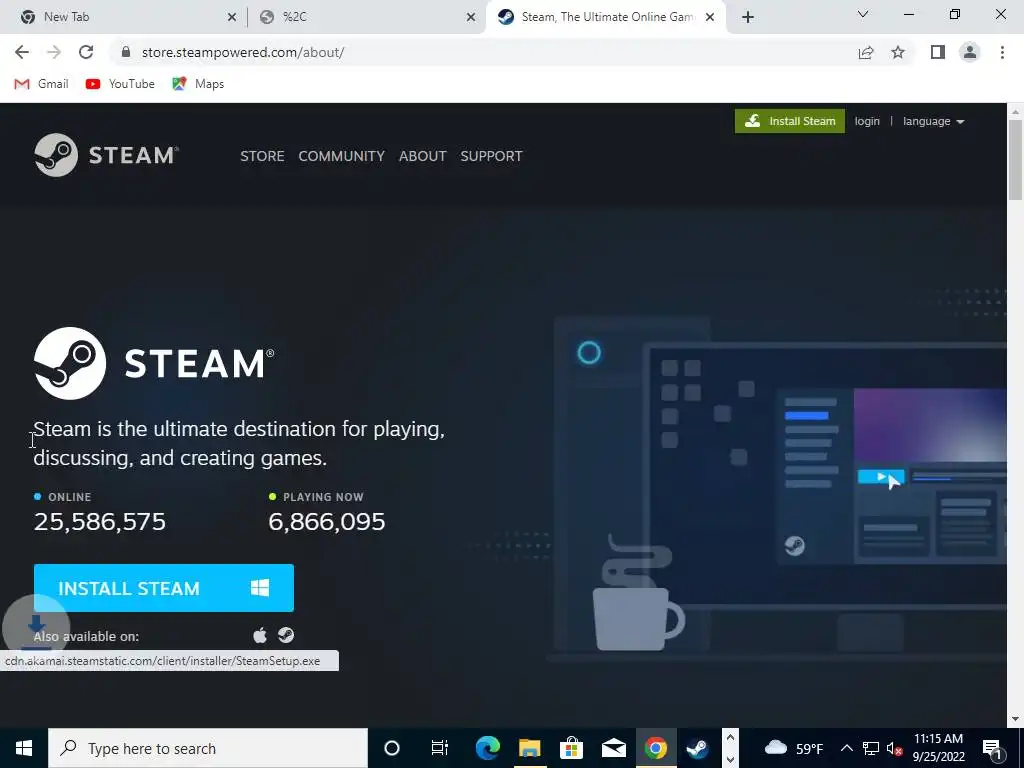Select the SteamOS download icon
Viewport: 1024px width, 768px height.
[285, 635]
